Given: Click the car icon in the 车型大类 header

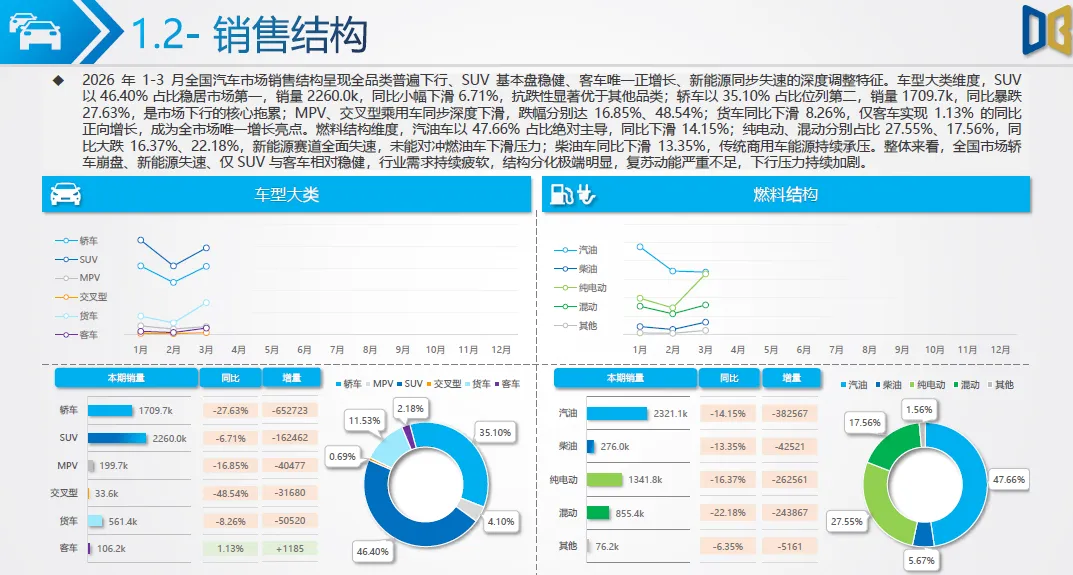Looking at the screenshot, I should [x=66, y=194].
